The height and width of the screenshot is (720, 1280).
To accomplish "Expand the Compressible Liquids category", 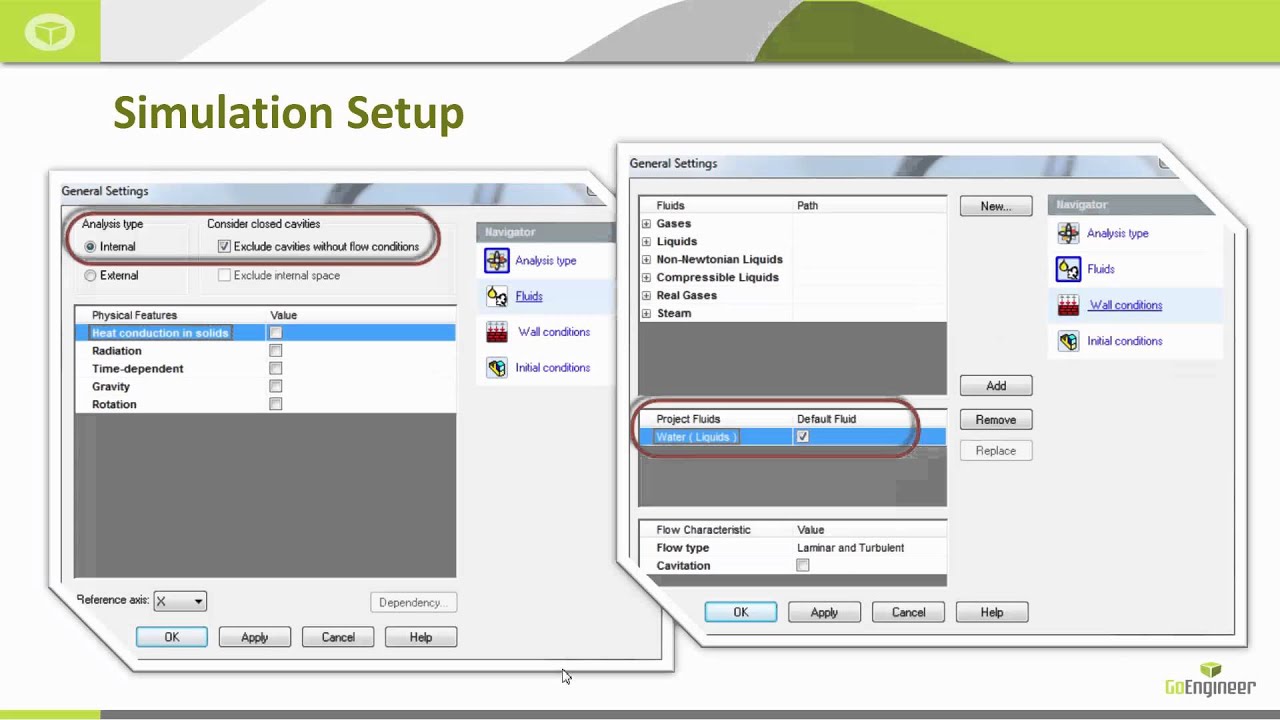I will [646, 278].
